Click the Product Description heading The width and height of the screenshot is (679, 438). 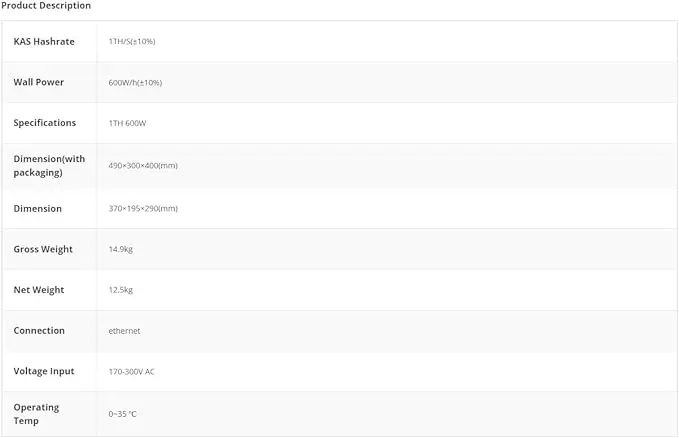coord(46,6)
